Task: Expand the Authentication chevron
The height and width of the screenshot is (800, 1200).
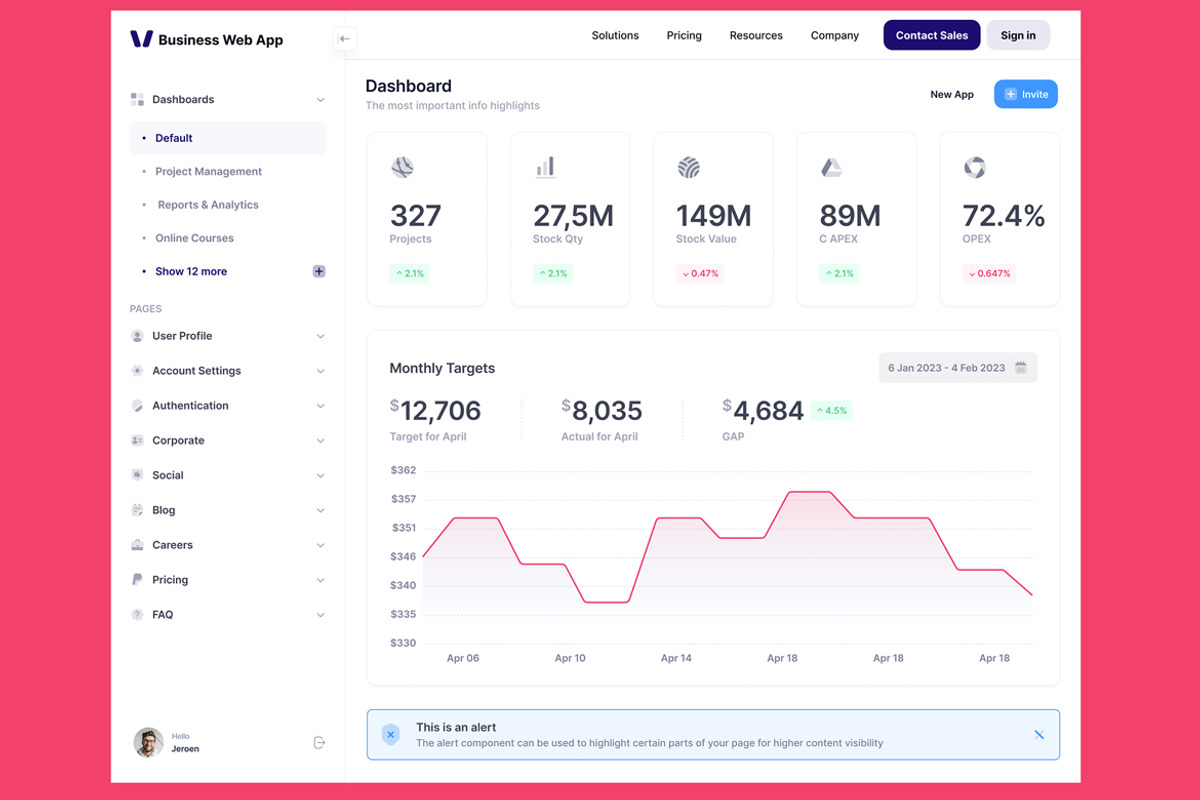Action: (320, 406)
